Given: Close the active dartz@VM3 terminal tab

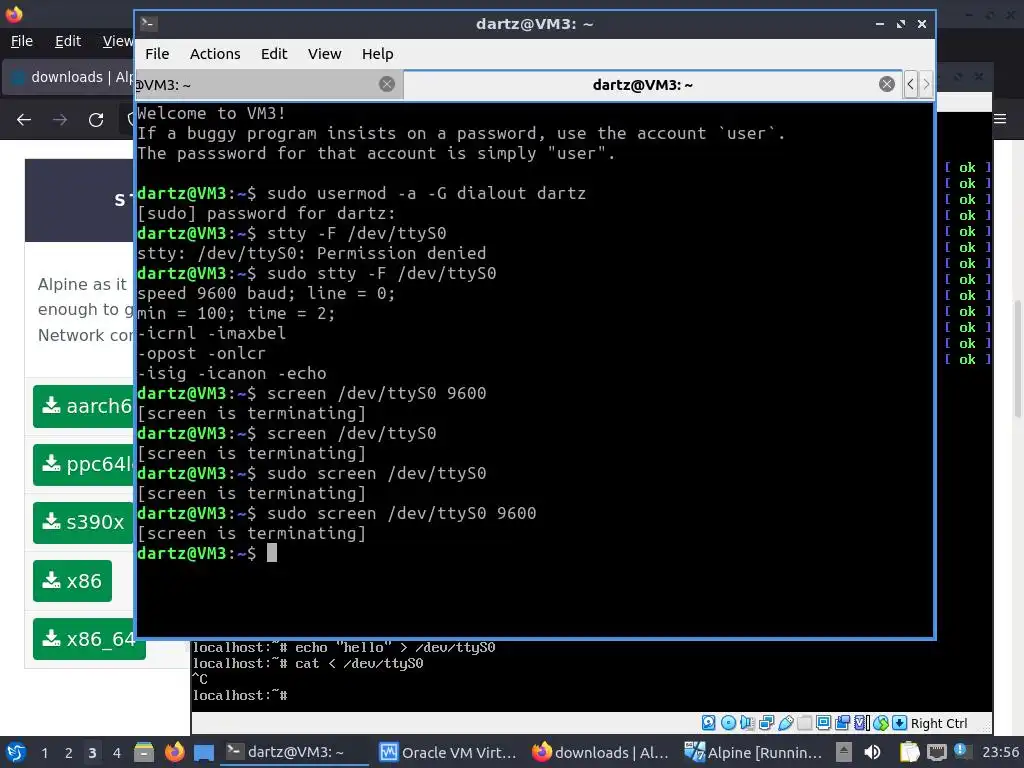Looking at the screenshot, I should point(886,84).
